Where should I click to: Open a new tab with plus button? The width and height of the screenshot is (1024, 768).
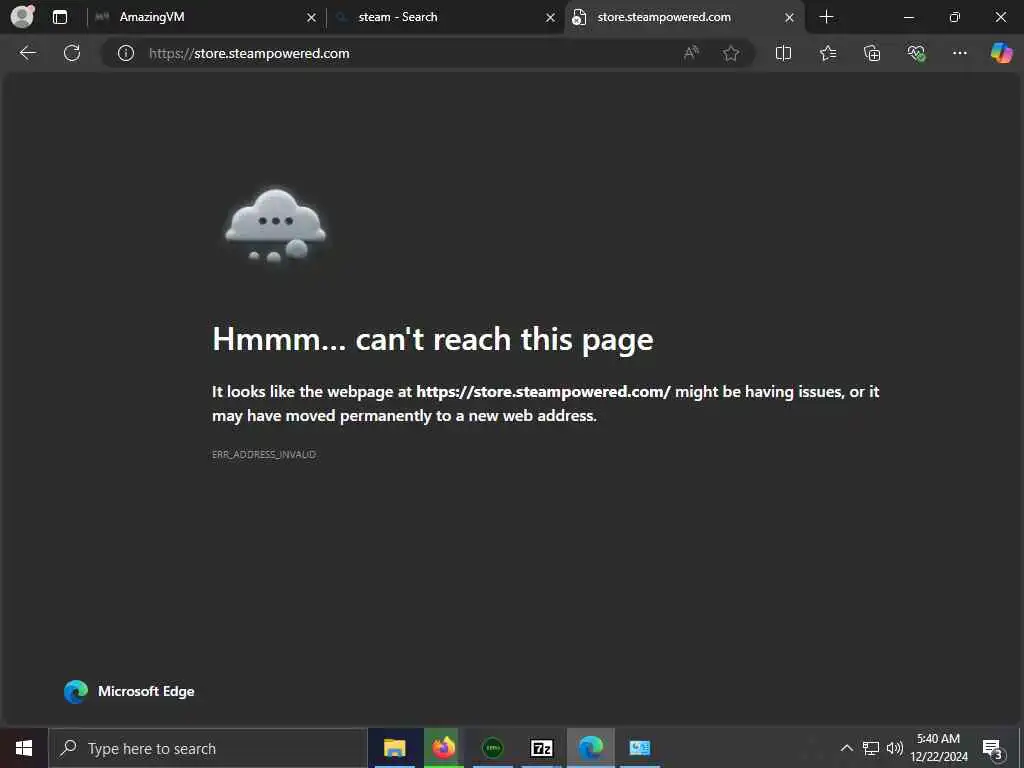[x=826, y=17]
